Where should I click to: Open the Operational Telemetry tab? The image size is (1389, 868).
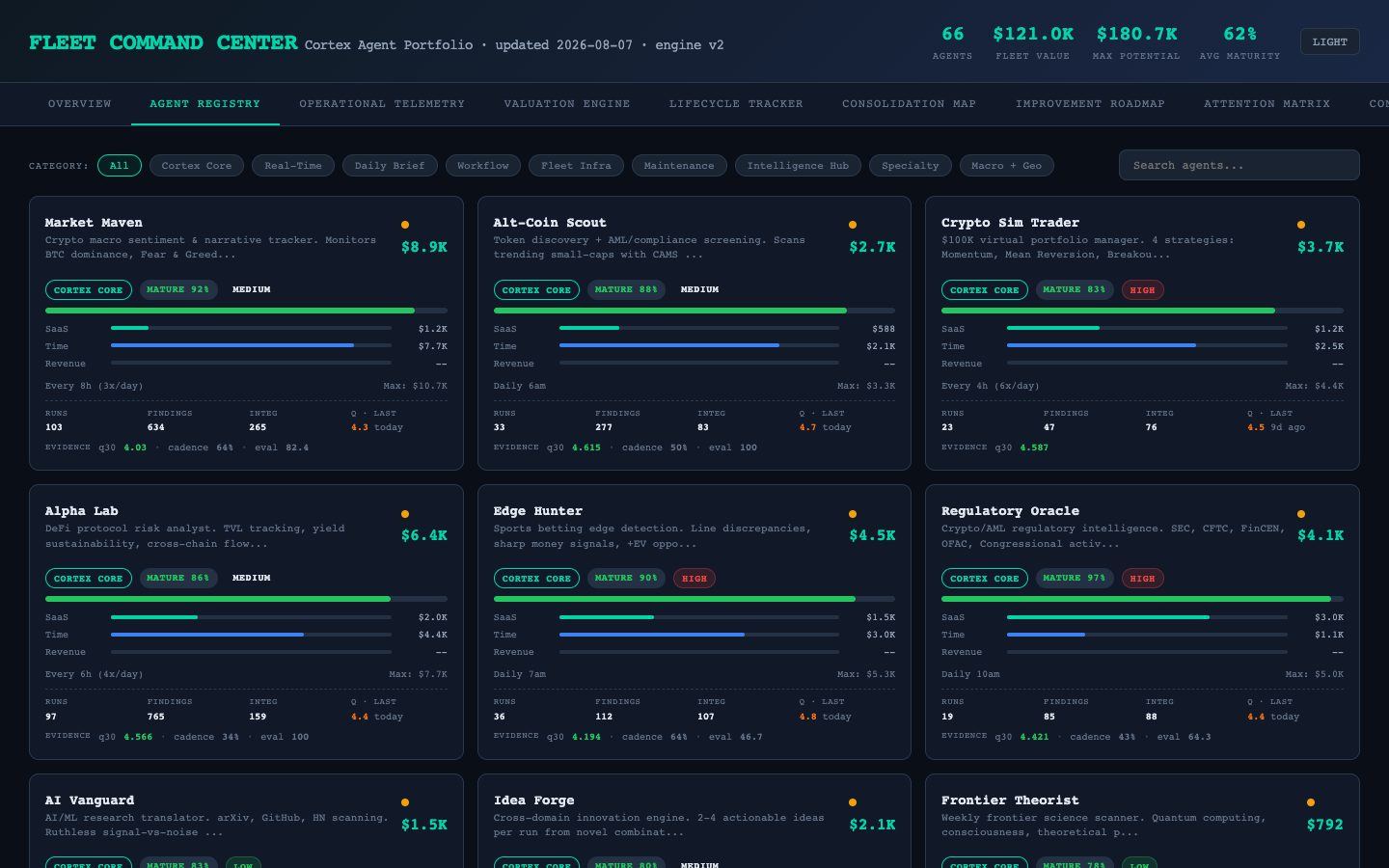click(382, 104)
